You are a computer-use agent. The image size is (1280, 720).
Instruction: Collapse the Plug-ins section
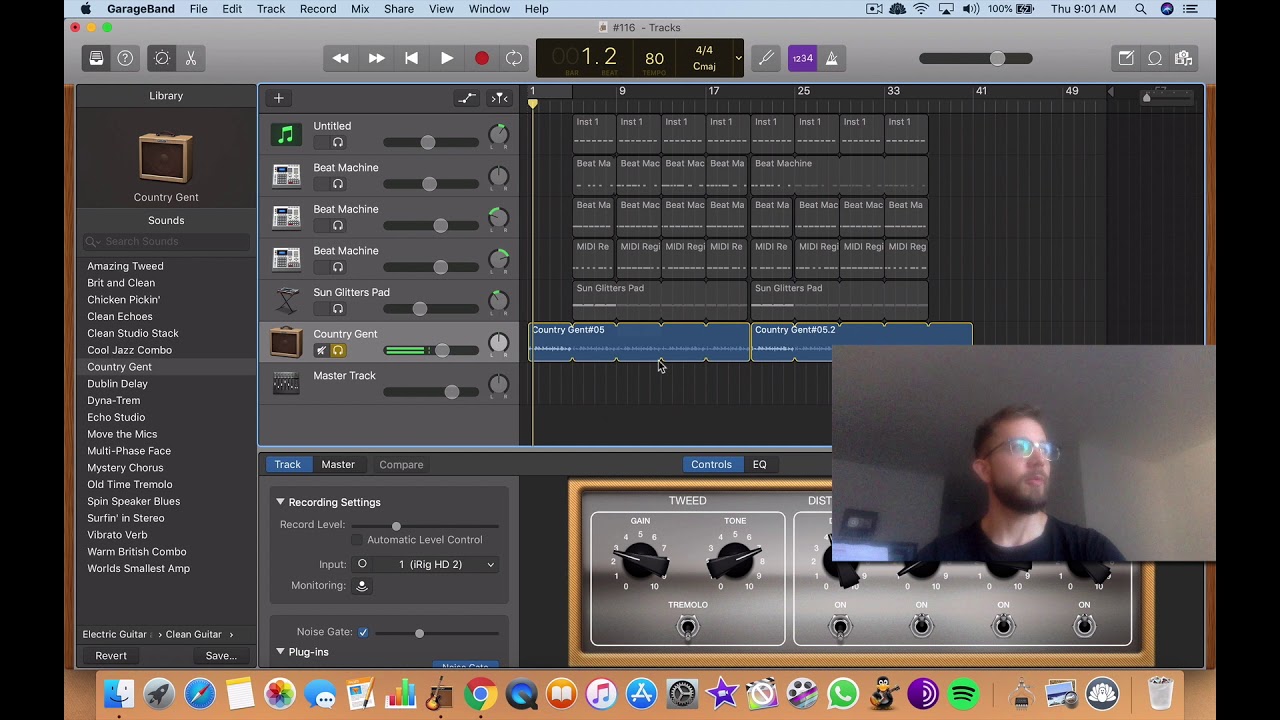(x=280, y=652)
